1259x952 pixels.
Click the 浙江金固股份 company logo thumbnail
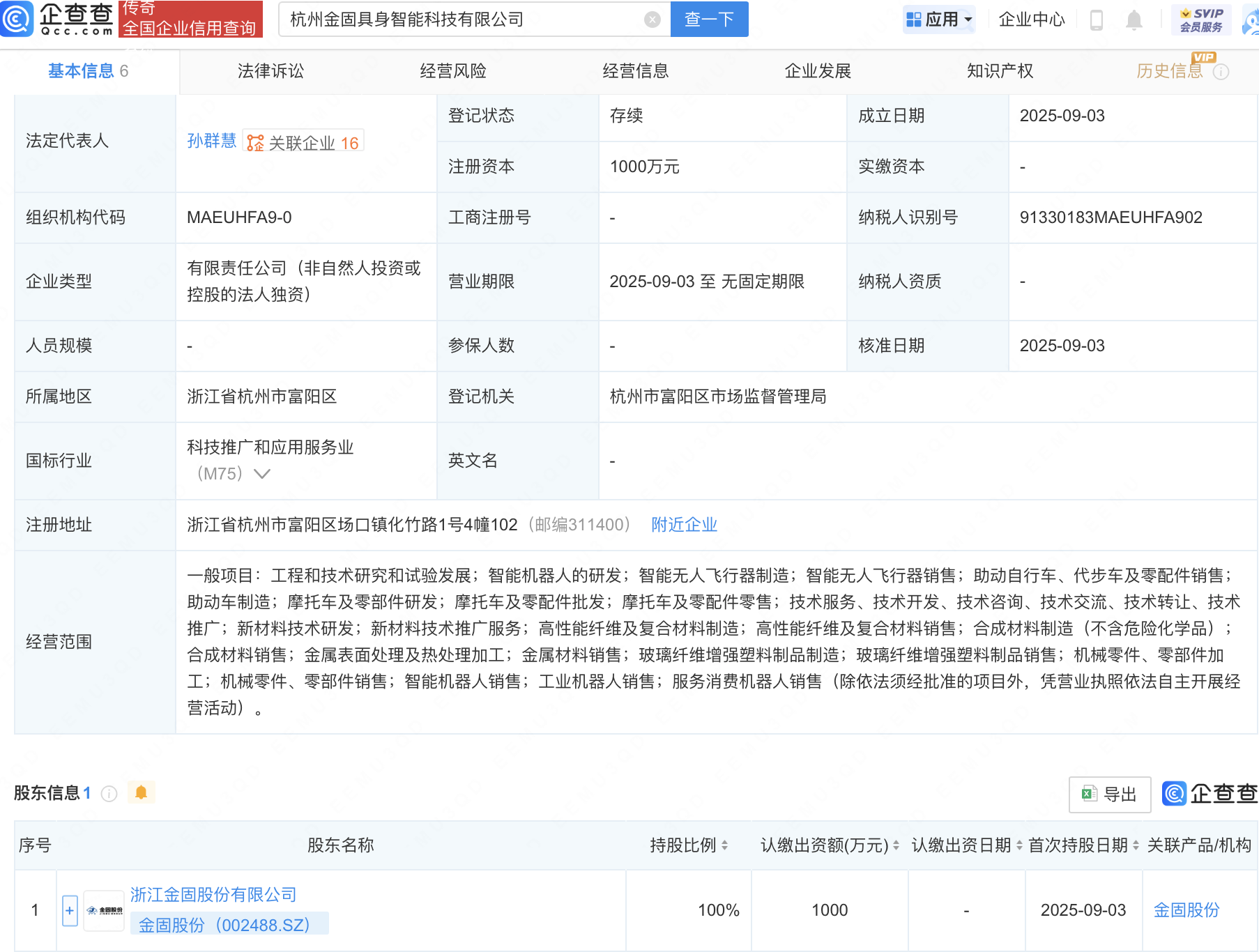tap(104, 910)
